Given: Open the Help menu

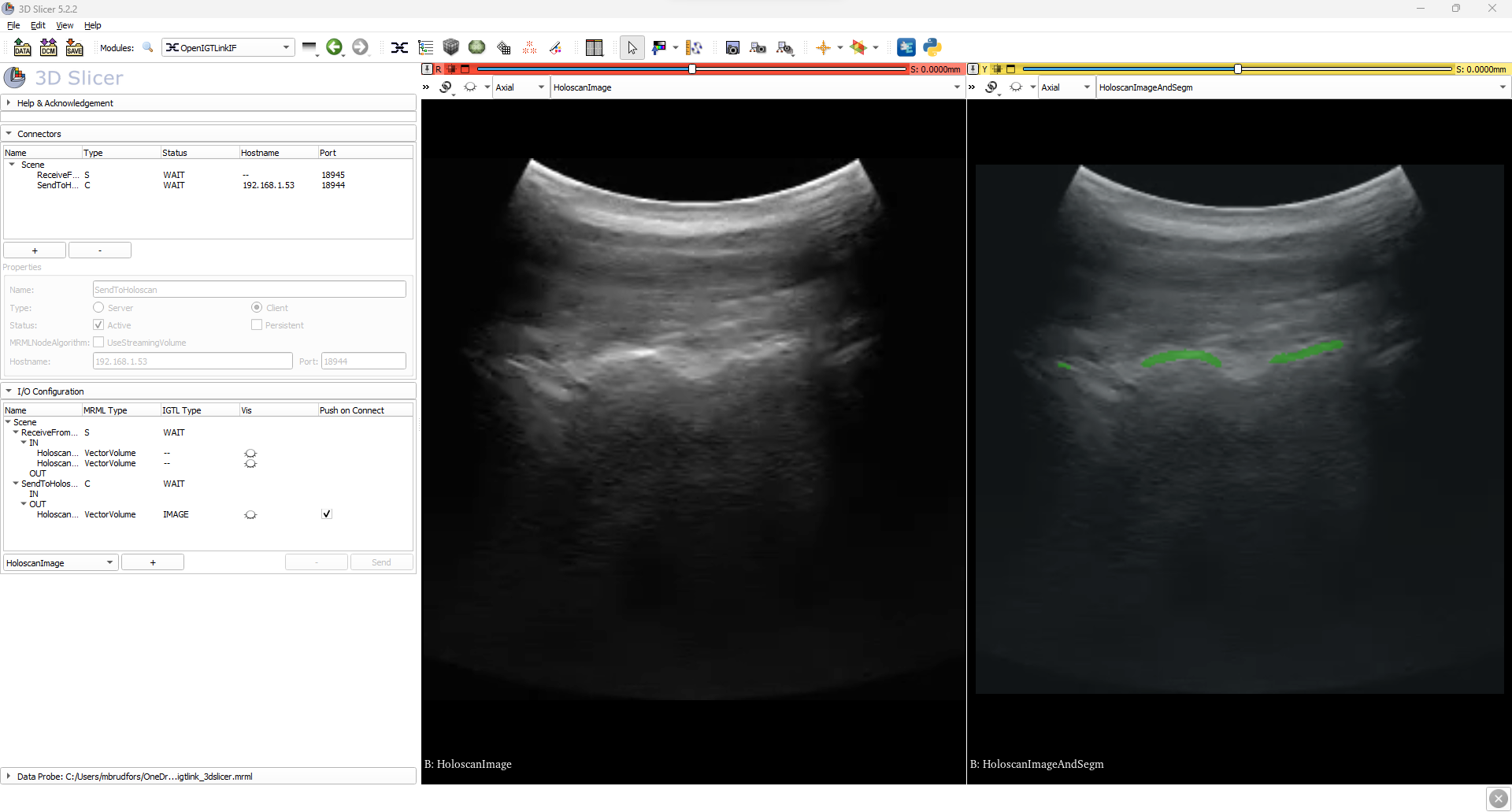Looking at the screenshot, I should (93, 25).
